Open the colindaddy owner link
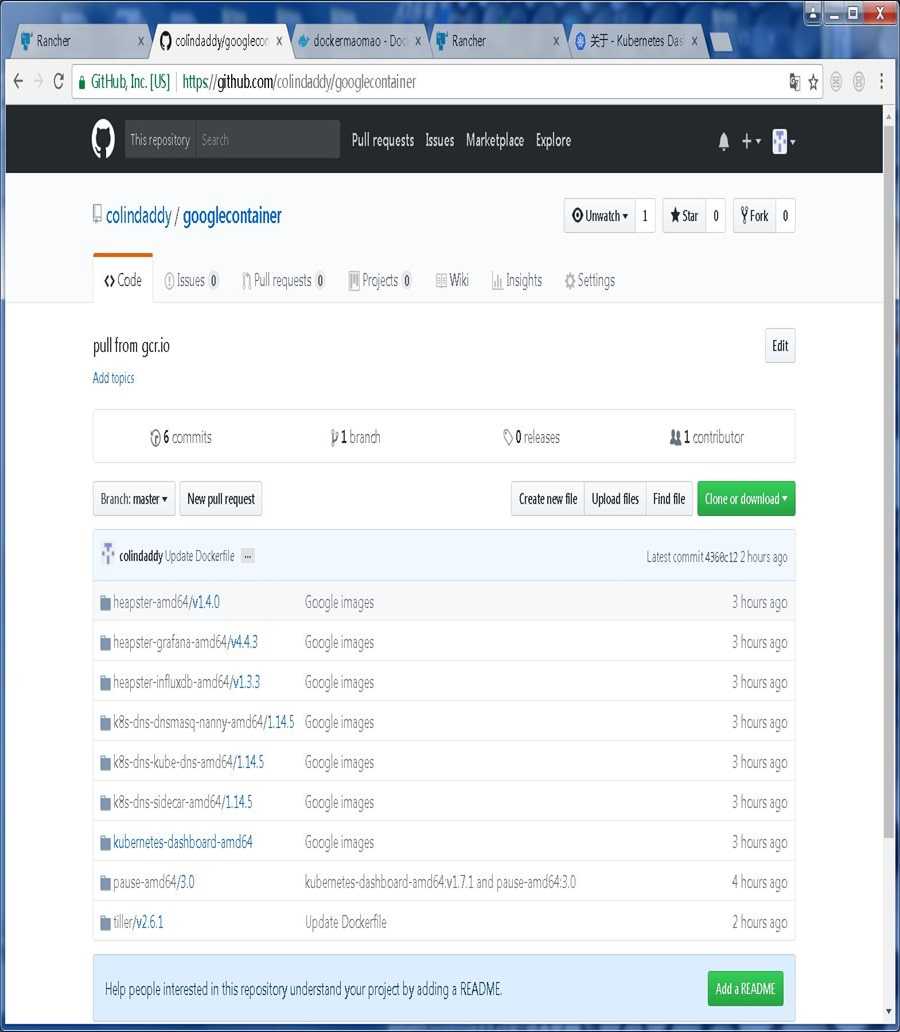This screenshot has height=1032, width=900. [x=138, y=216]
